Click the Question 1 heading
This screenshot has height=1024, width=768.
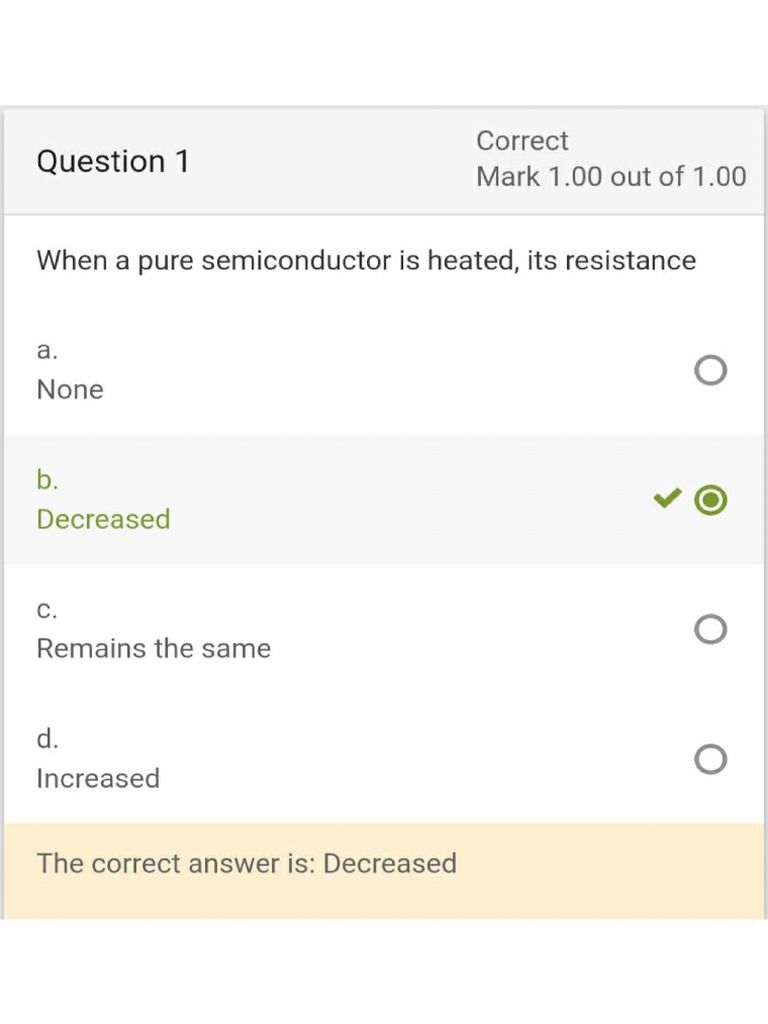point(113,161)
